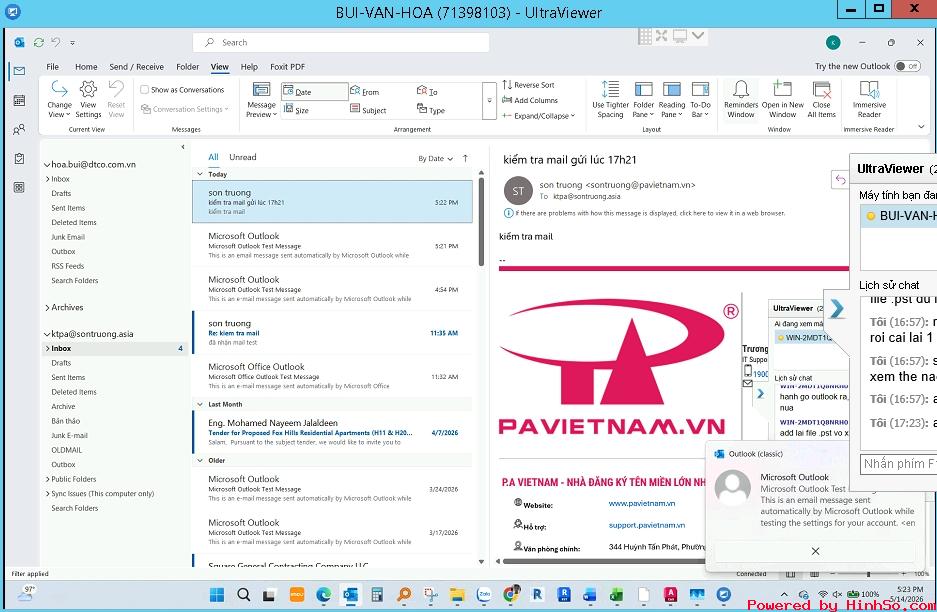Open the Calendar view in Outlook sidebar

point(19,100)
